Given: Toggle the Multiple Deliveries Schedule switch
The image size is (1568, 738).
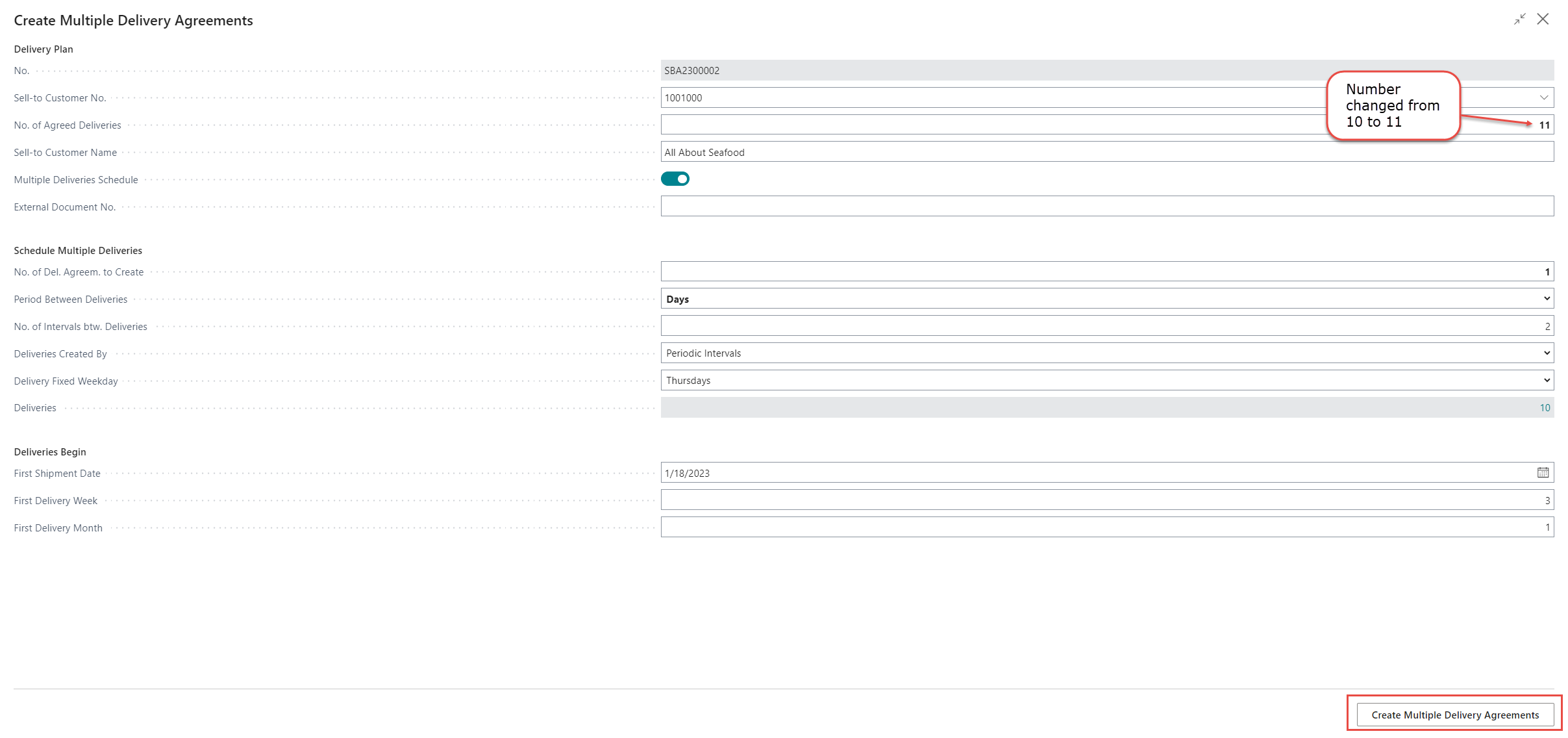Looking at the screenshot, I should (675, 179).
